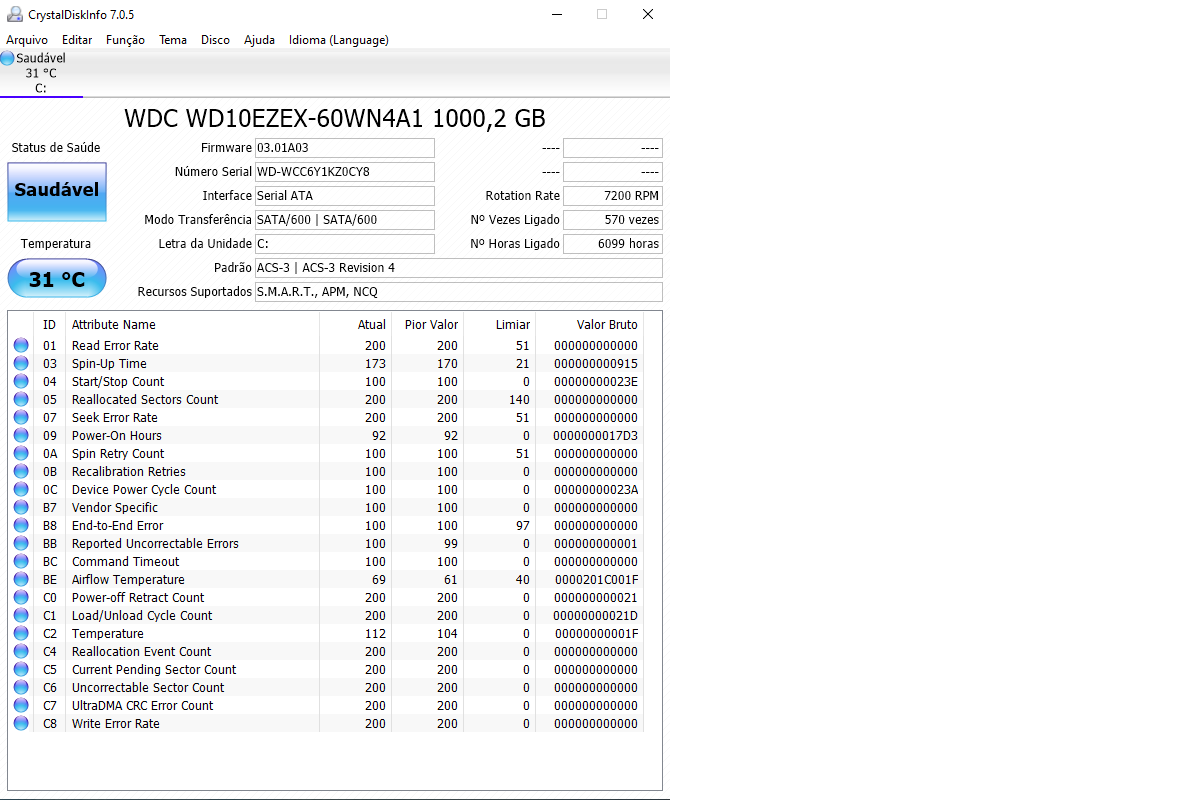The width and height of the screenshot is (1180, 800).
Task: Click the blue Saudável health status button
Action: 57,191
